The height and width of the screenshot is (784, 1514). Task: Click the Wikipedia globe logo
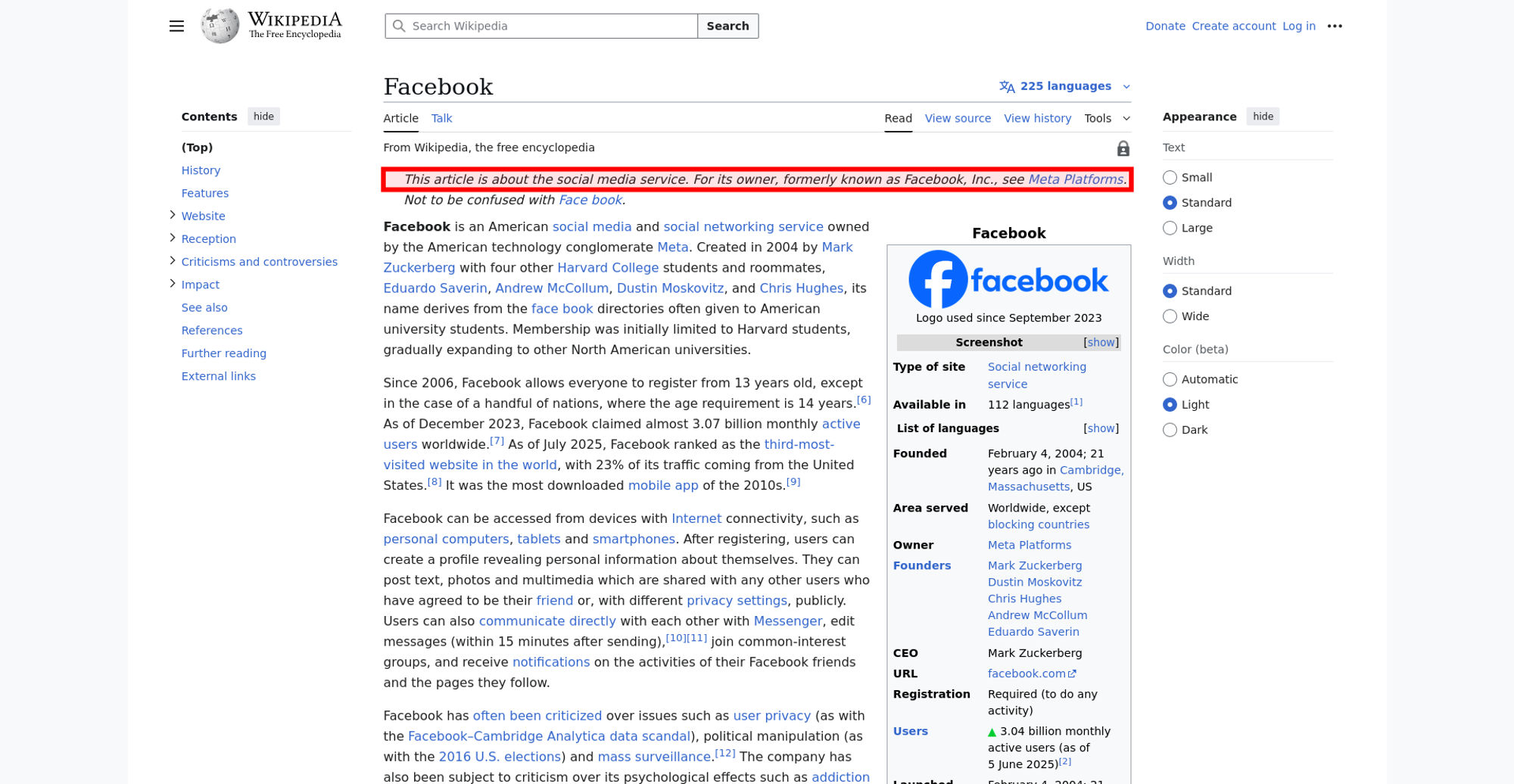click(220, 26)
